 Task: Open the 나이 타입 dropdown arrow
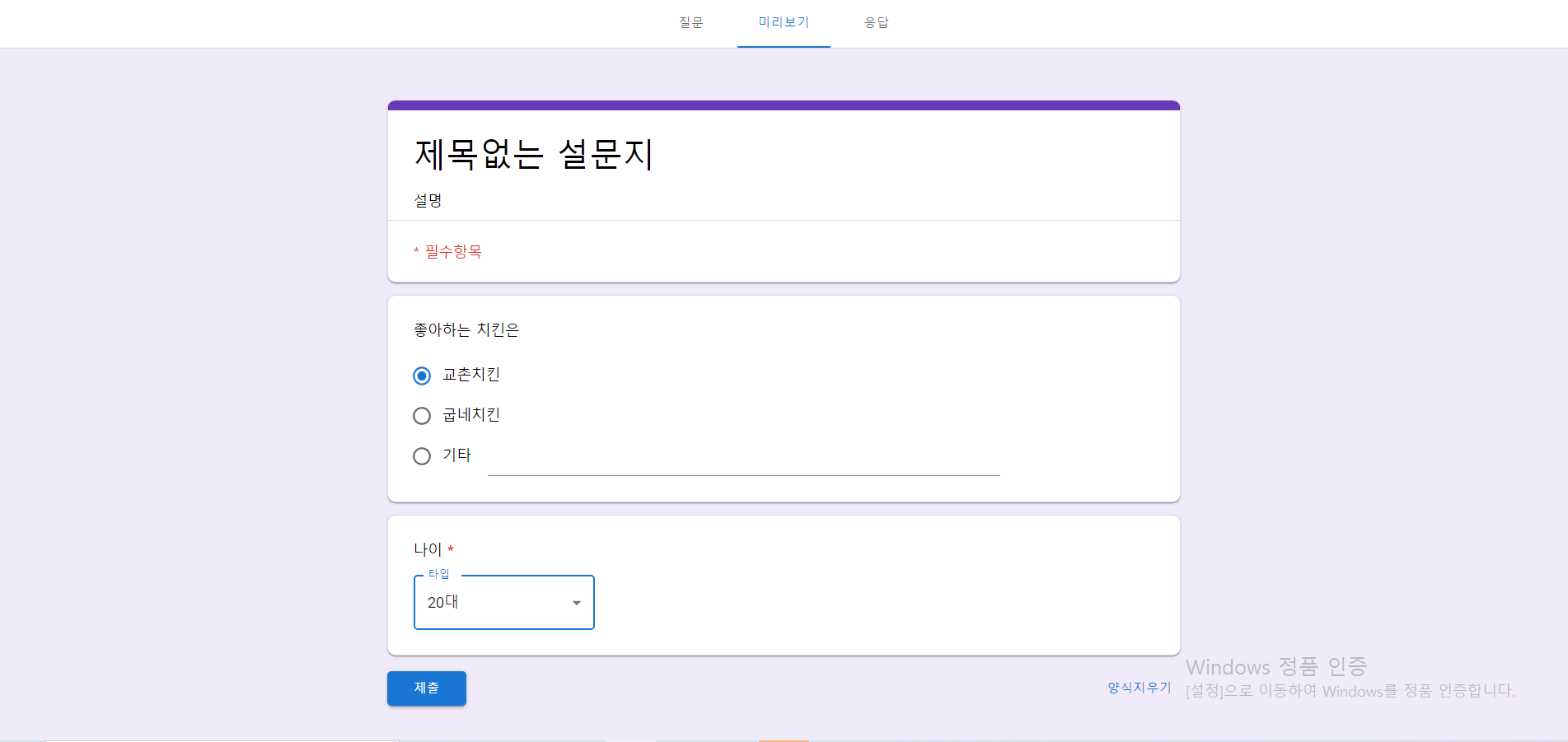(576, 602)
